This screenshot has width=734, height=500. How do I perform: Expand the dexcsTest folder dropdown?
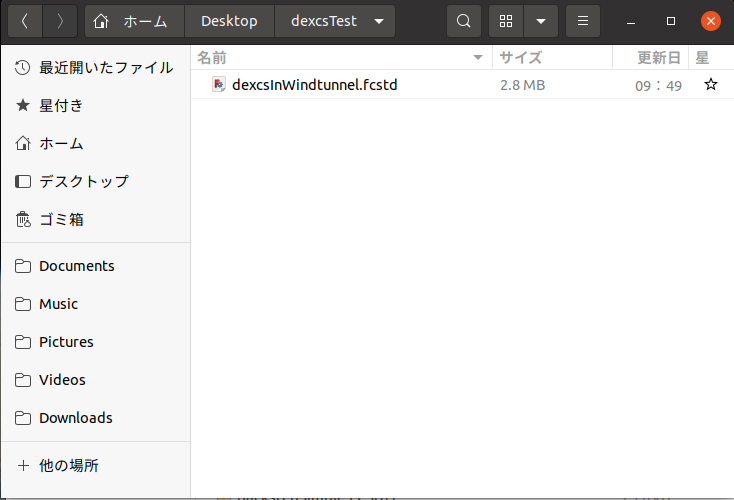click(378, 21)
